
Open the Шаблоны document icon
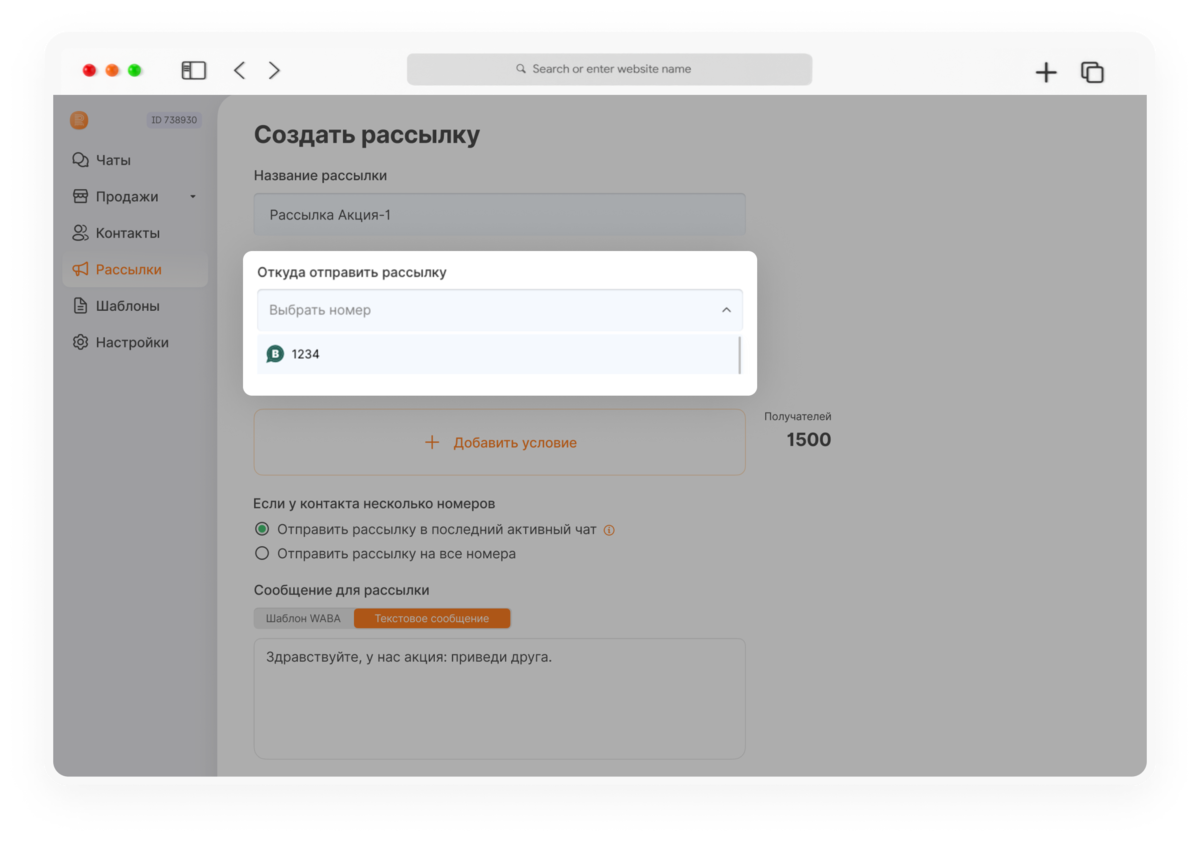click(x=80, y=306)
